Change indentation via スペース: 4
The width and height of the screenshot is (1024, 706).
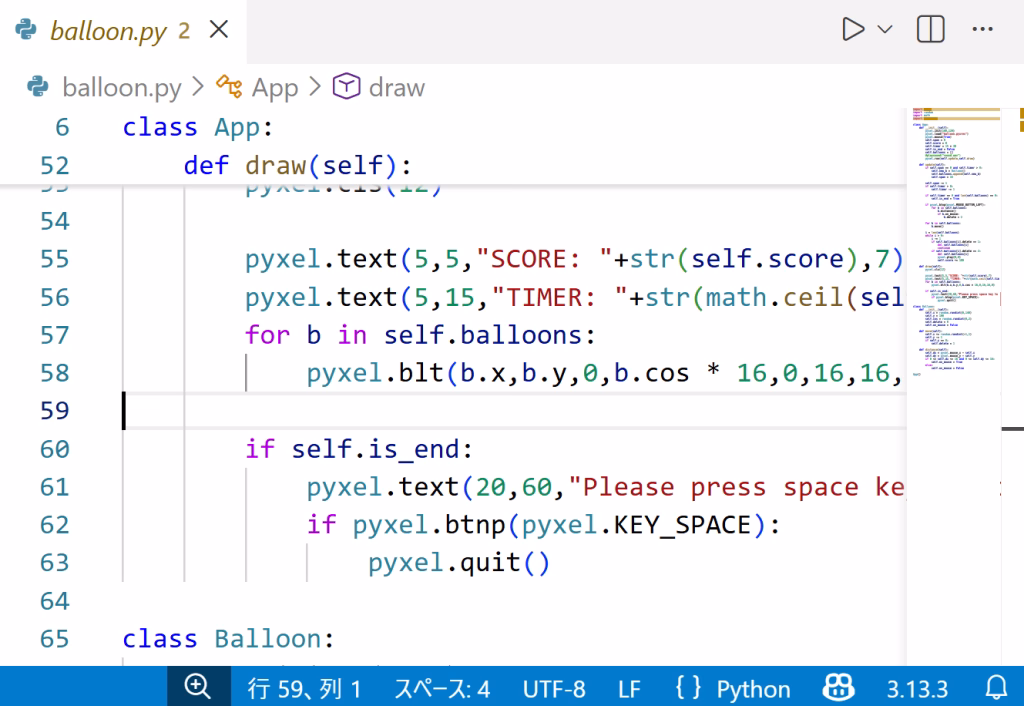pos(442,688)
